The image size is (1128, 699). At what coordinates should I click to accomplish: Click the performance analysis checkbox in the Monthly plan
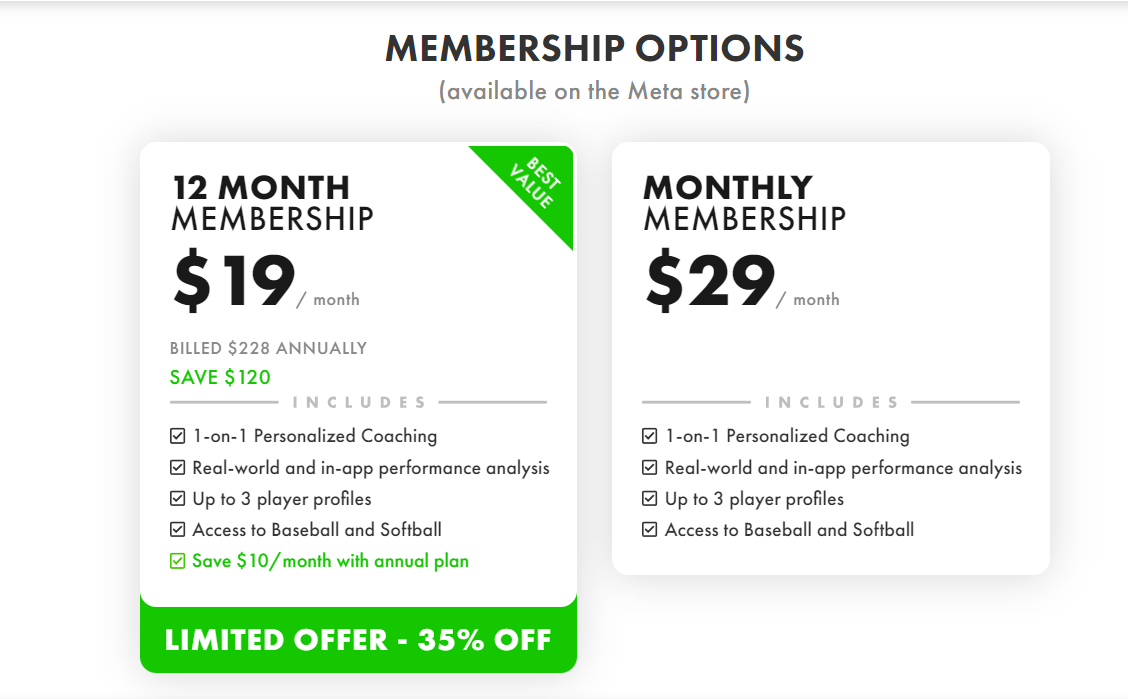click(x=650, y=467)
